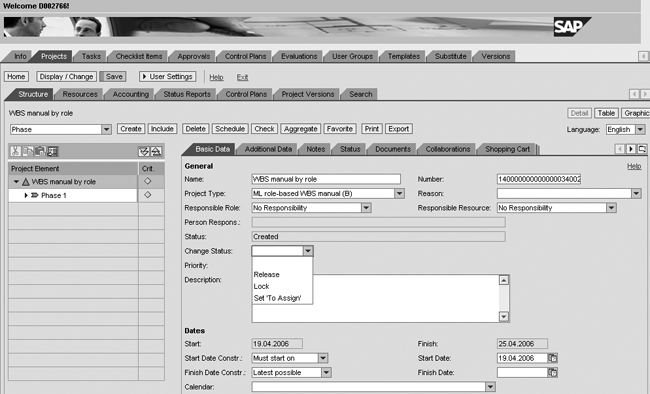650x394 pixels.
Task: Click the collapse-all icon above Crit. column
Action: point(156,151)
